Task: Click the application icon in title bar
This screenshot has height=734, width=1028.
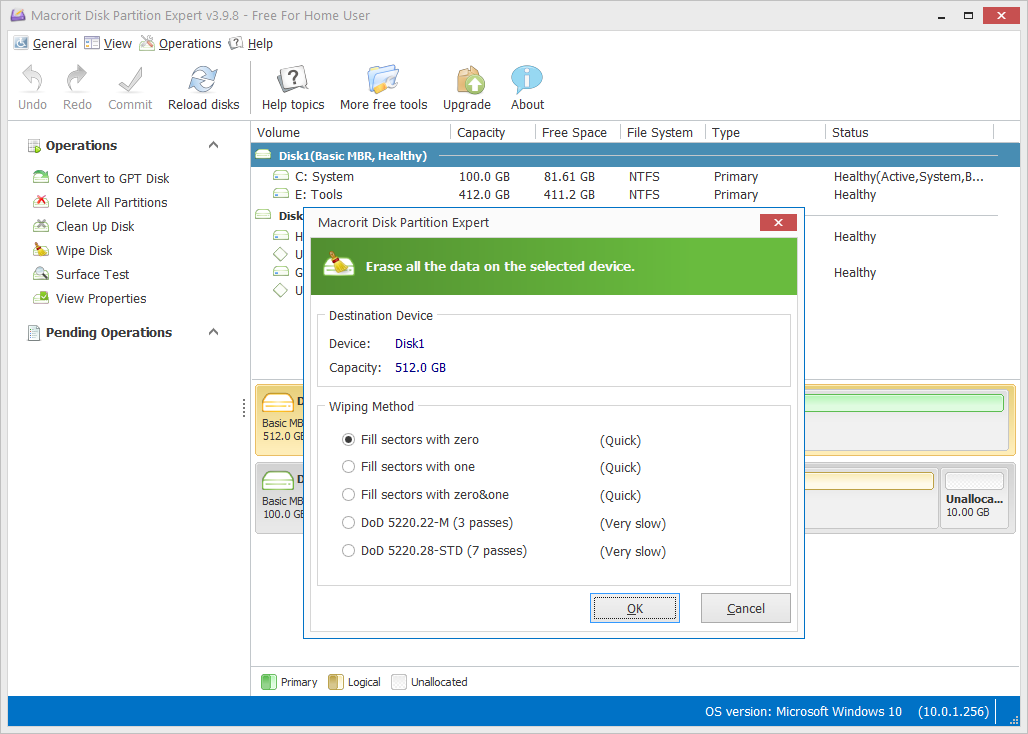Action: [x=18, y=14]
